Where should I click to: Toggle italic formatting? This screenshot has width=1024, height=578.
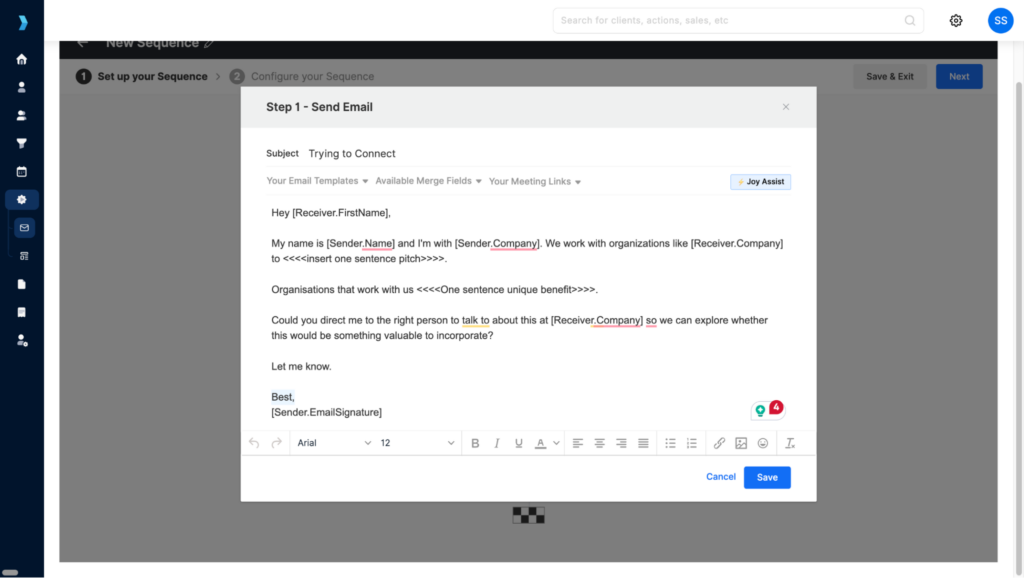497,443
